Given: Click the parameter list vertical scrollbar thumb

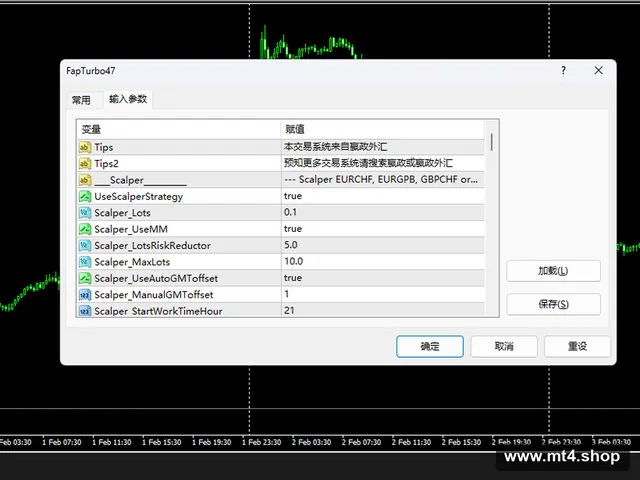Looking at the screenshot, I should tap(492, 142).
